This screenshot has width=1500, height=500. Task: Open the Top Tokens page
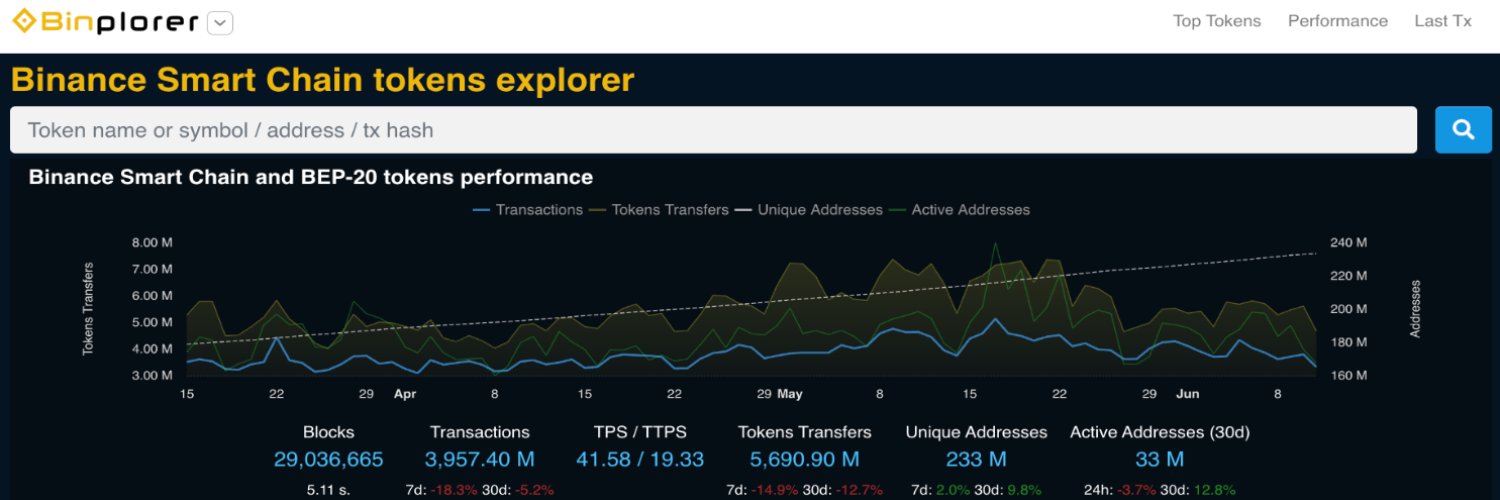[1217, 21]
